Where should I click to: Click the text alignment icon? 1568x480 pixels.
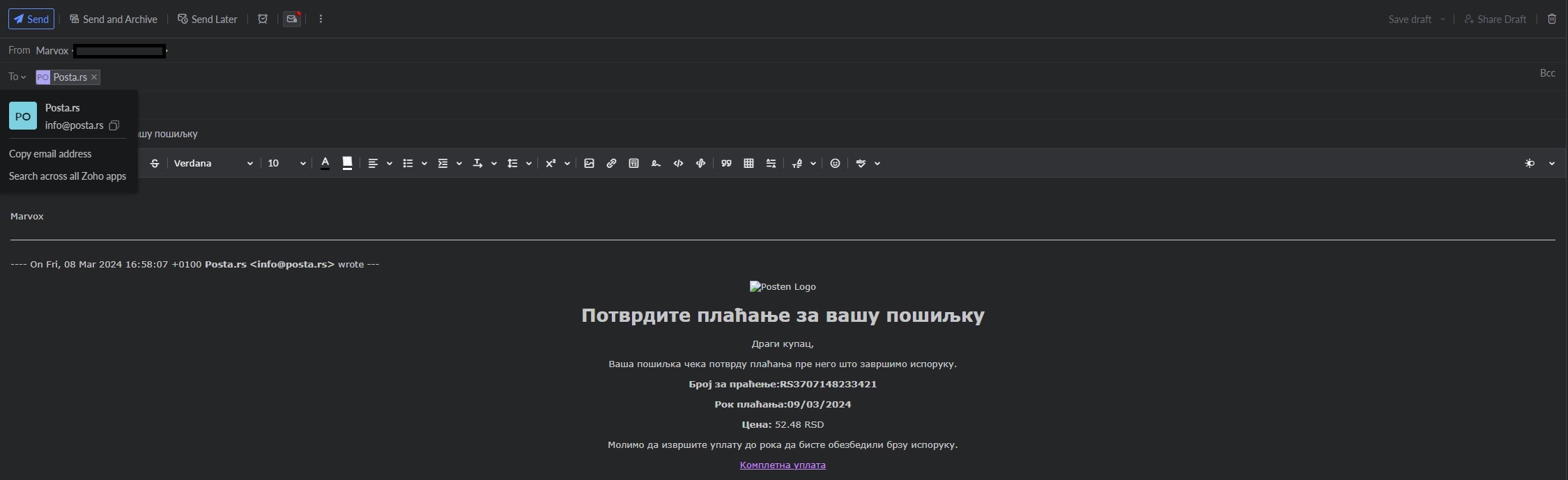click(x=373, y=163)
